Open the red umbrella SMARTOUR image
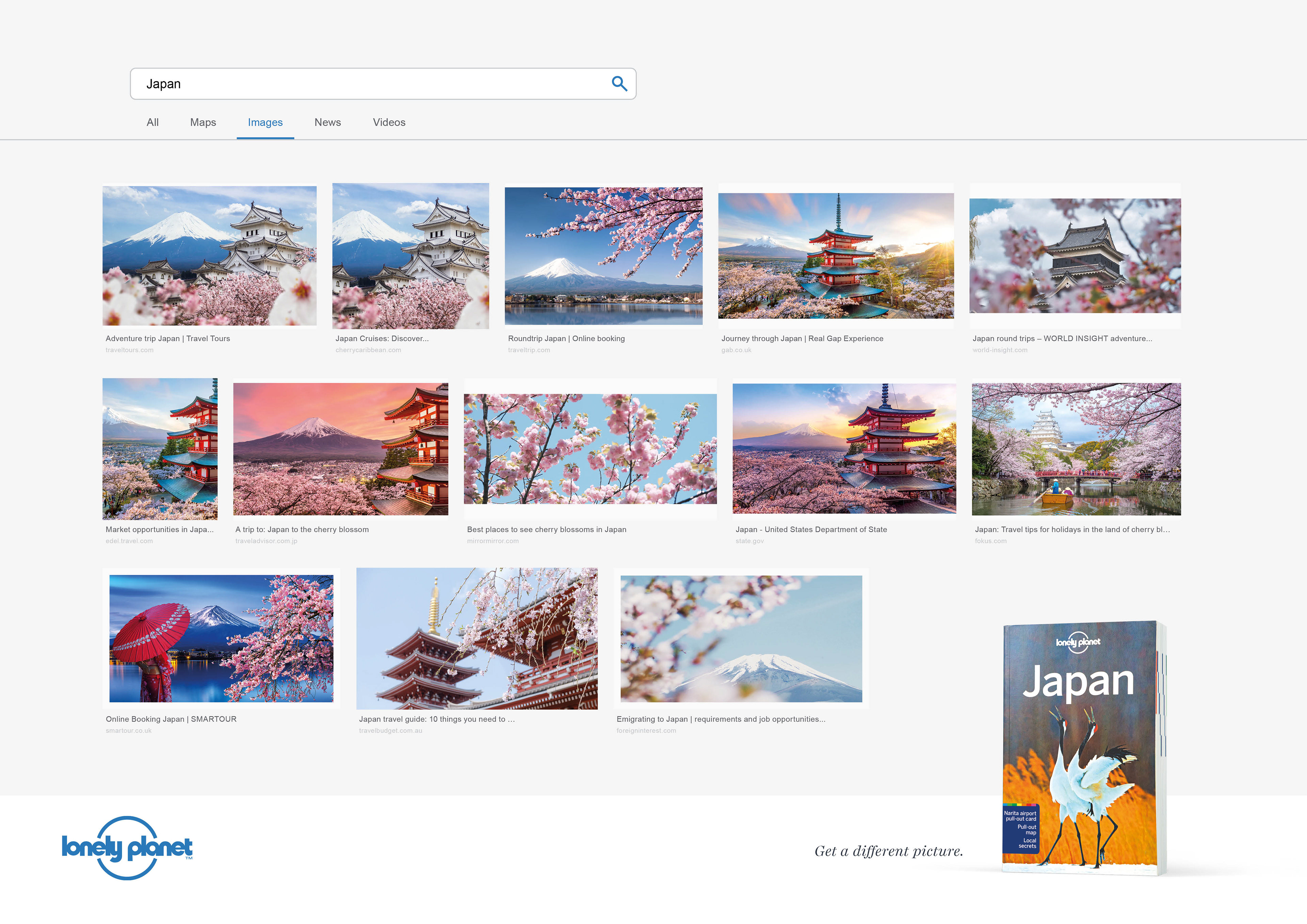Screen dimensions: 1307x924 pos(221,638)
